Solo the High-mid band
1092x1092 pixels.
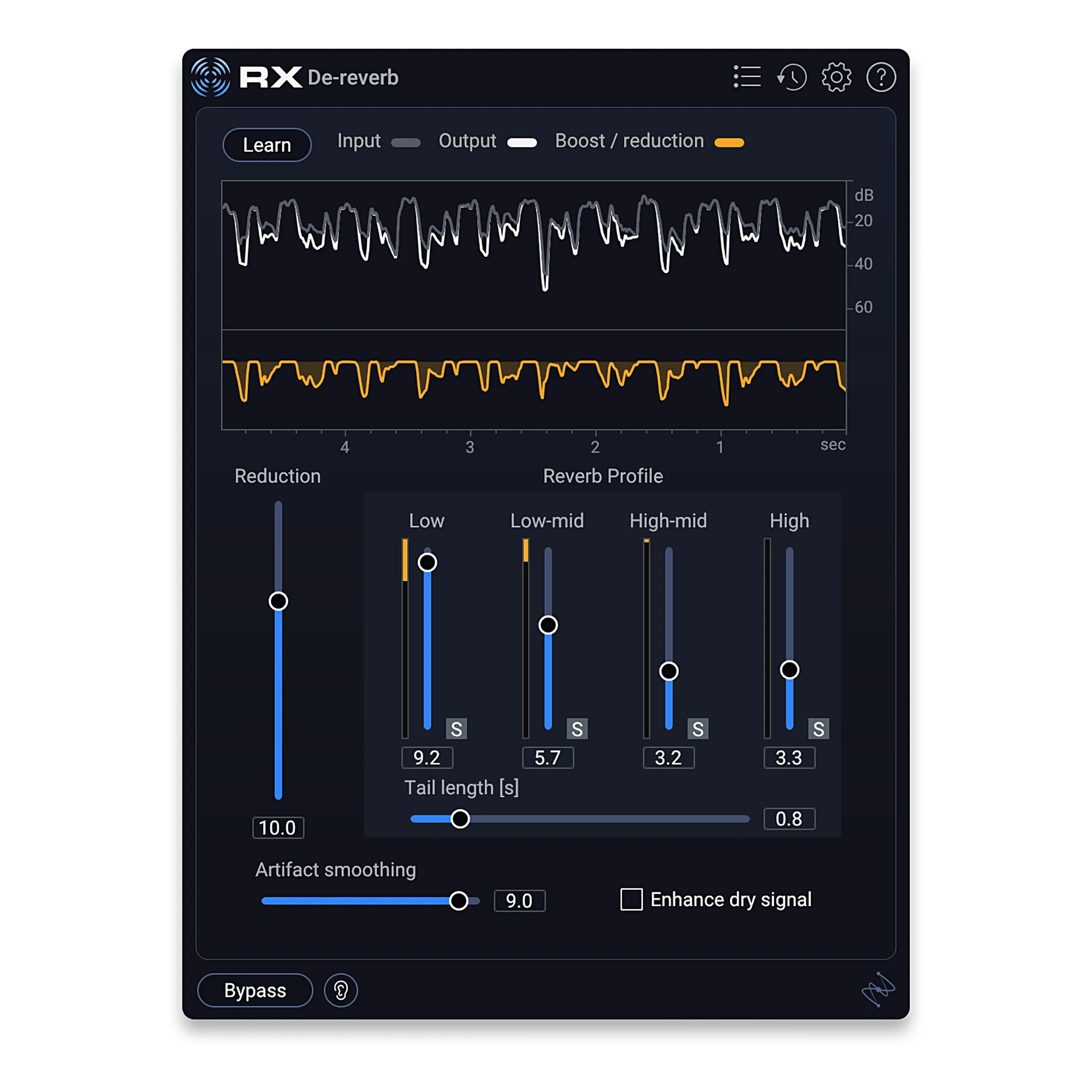coord(698,729)
